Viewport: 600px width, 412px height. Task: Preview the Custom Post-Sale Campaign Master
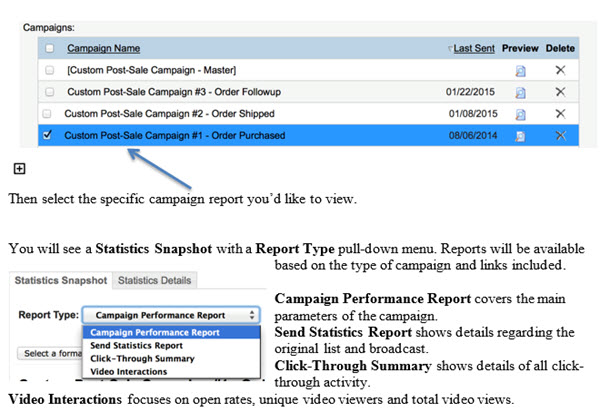tap(520, 70)
